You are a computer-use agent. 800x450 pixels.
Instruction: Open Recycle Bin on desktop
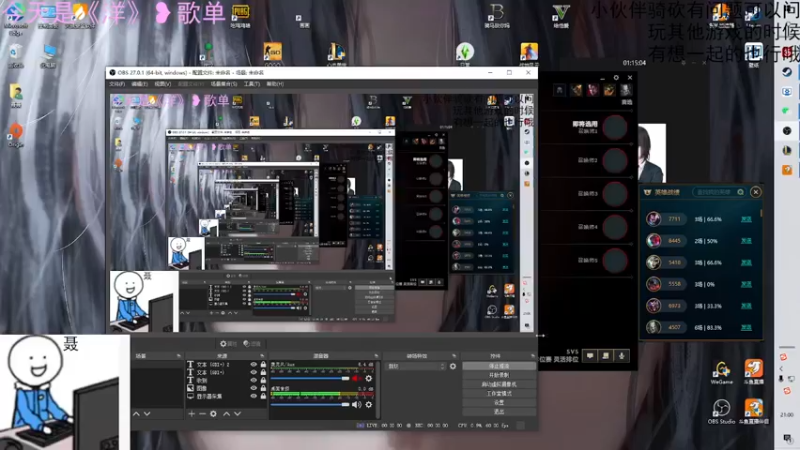(15, 56)
